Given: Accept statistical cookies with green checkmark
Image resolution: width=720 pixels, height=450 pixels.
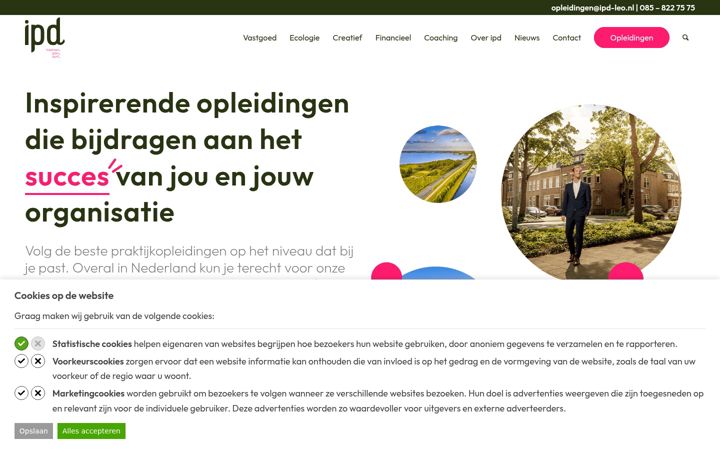Looking at the screenshot, I should click(21, 343).
